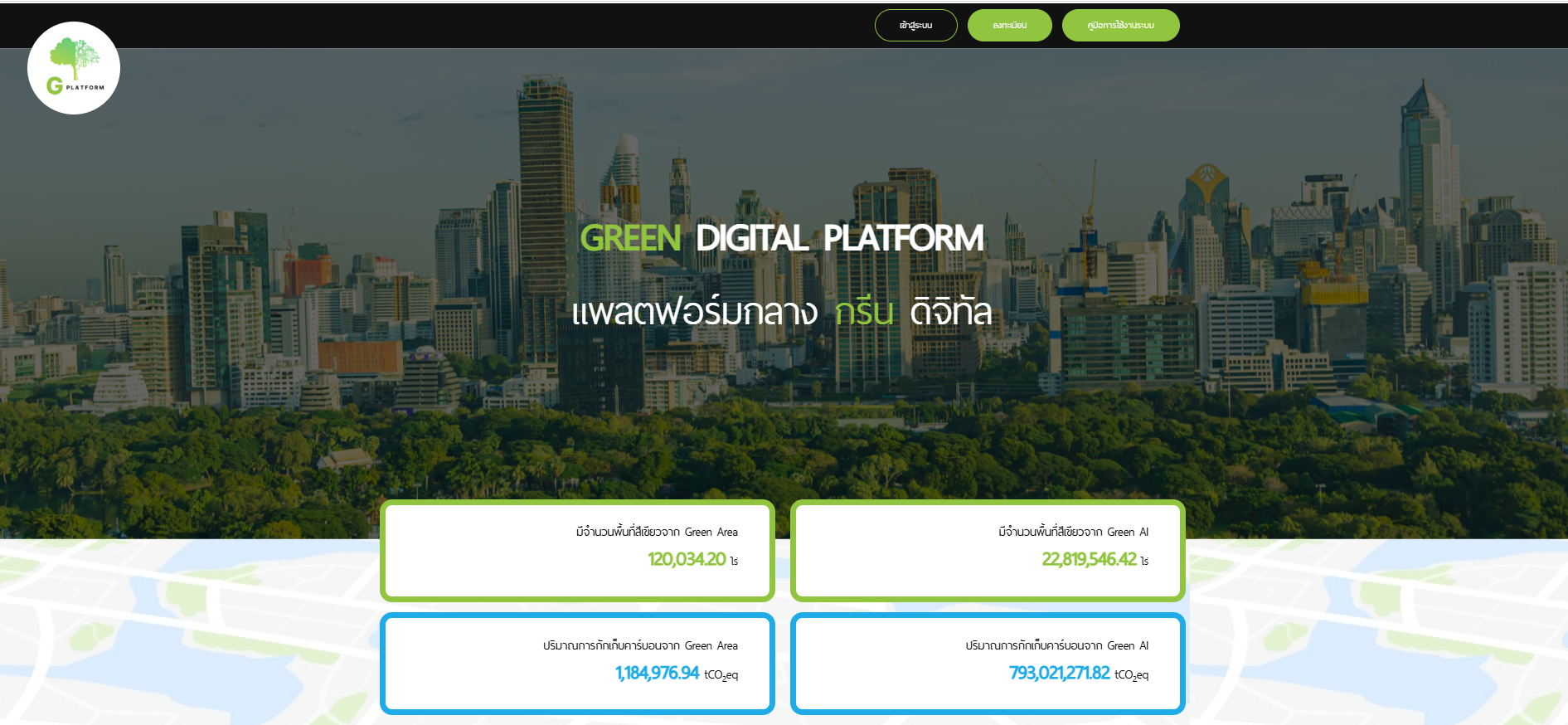The image size is (1568, 725).
Task: Click the 1,184,976.94 tCO2eq value
Action: click(657, 674)
